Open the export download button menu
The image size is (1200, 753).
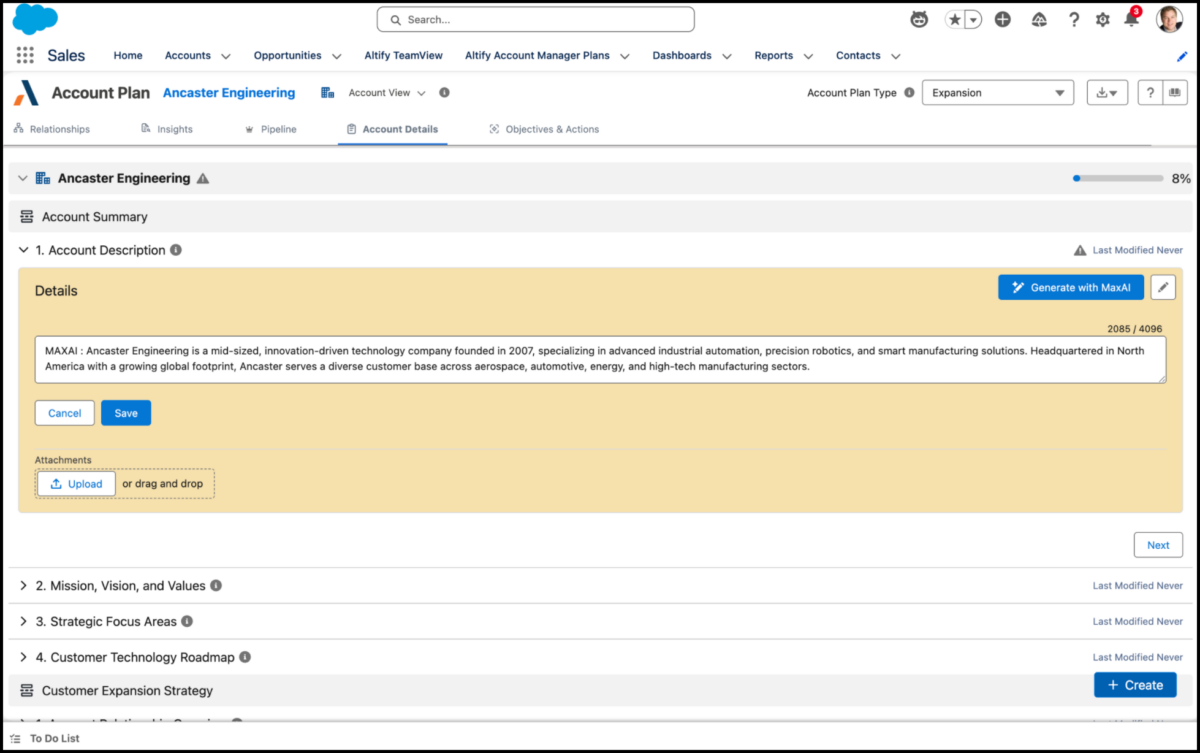tap(1107, 93)
